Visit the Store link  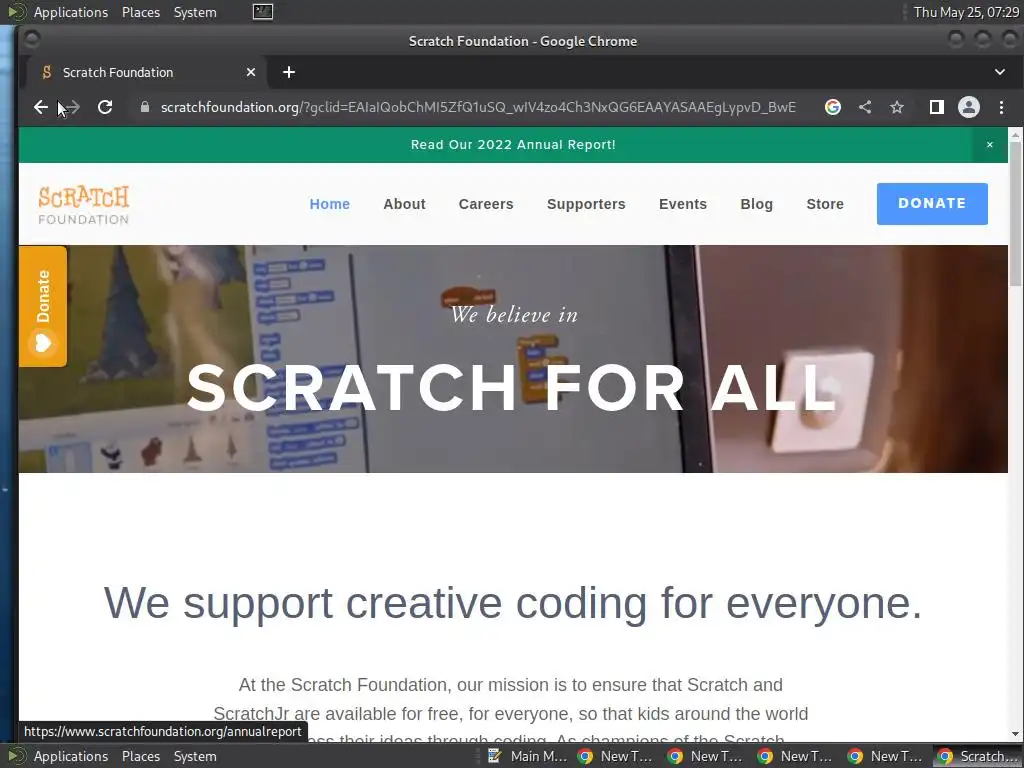pos(825,204)
